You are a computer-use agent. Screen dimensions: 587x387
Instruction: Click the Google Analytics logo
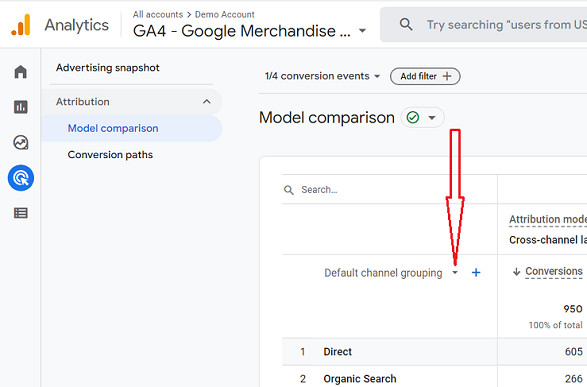pos(21,25)
